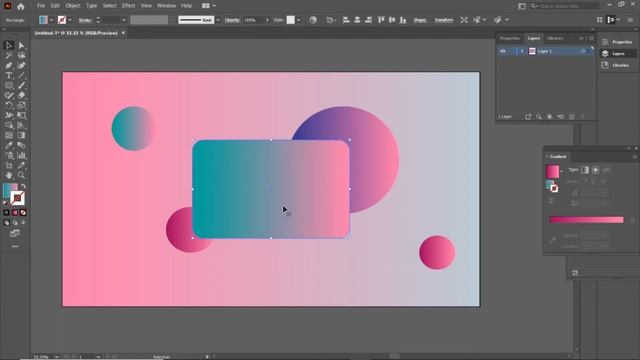This screenshot has height=360, width=640.
Task: Select the Direct Selection tool
Action: (21, 45)
